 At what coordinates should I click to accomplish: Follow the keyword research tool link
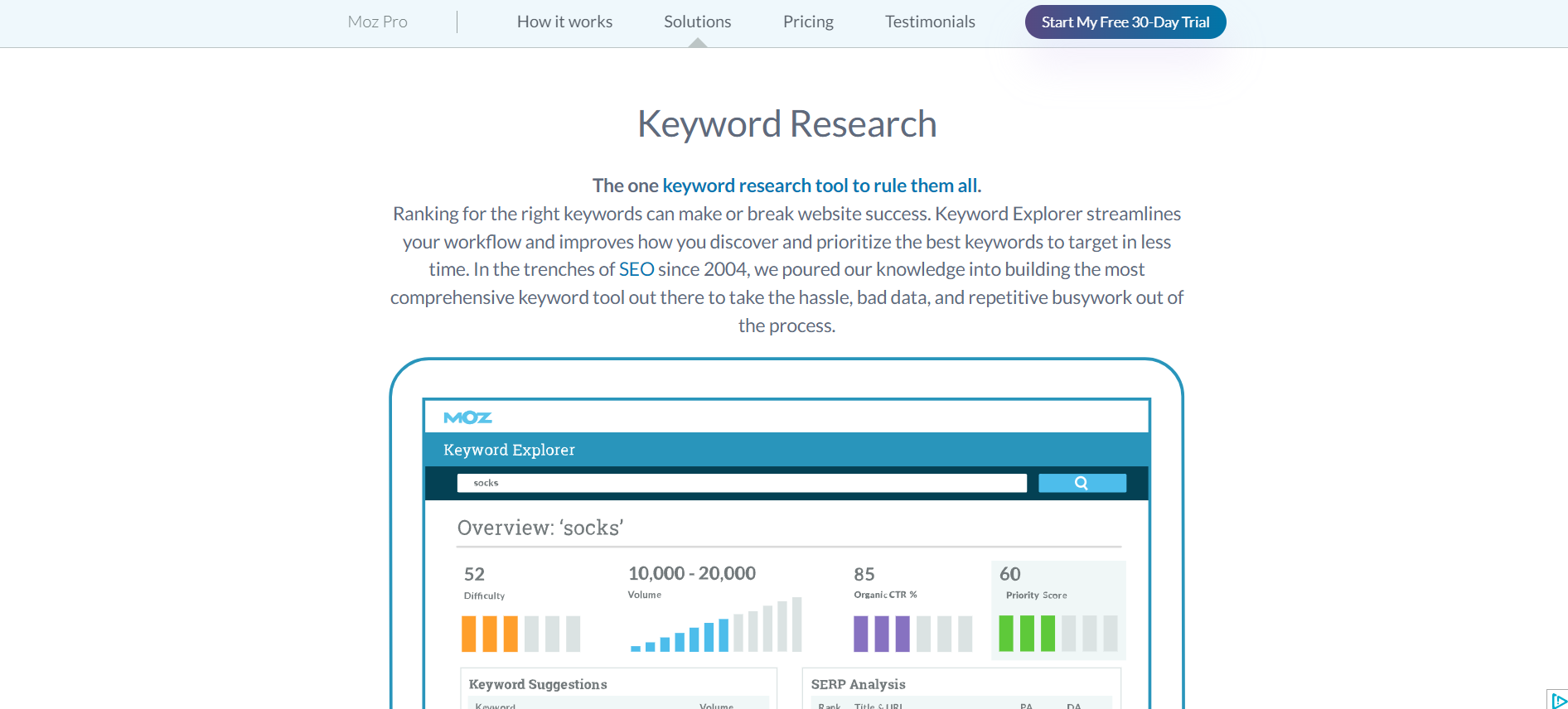click(x=821, y=186)
